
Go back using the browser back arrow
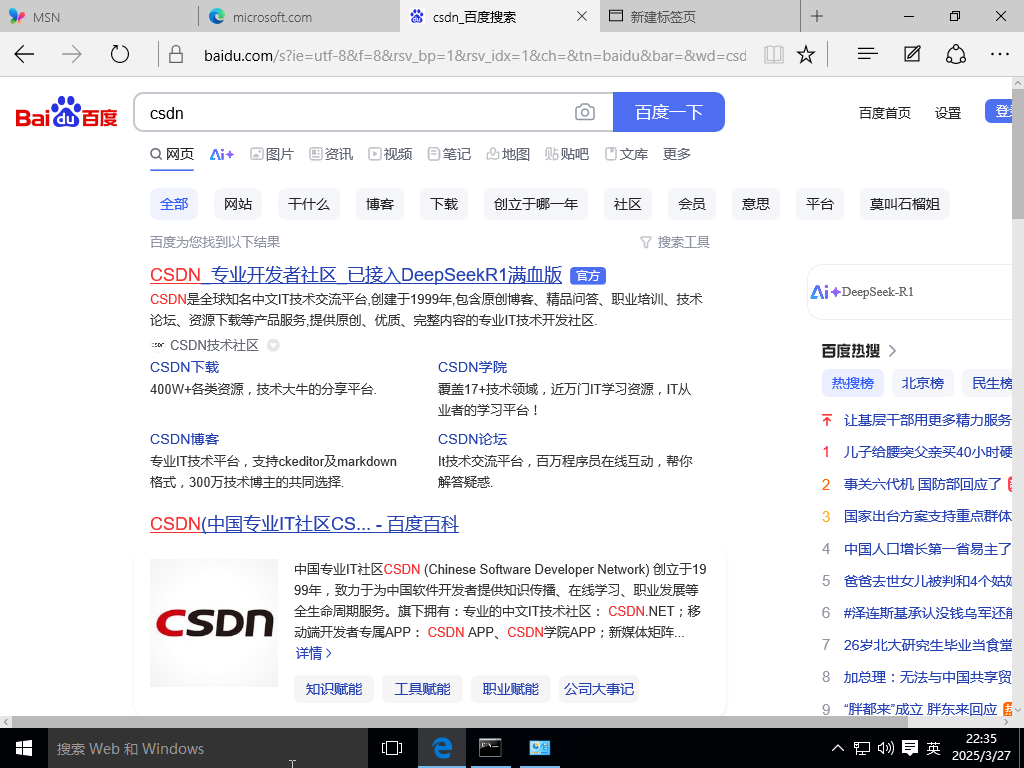point(24,54)
